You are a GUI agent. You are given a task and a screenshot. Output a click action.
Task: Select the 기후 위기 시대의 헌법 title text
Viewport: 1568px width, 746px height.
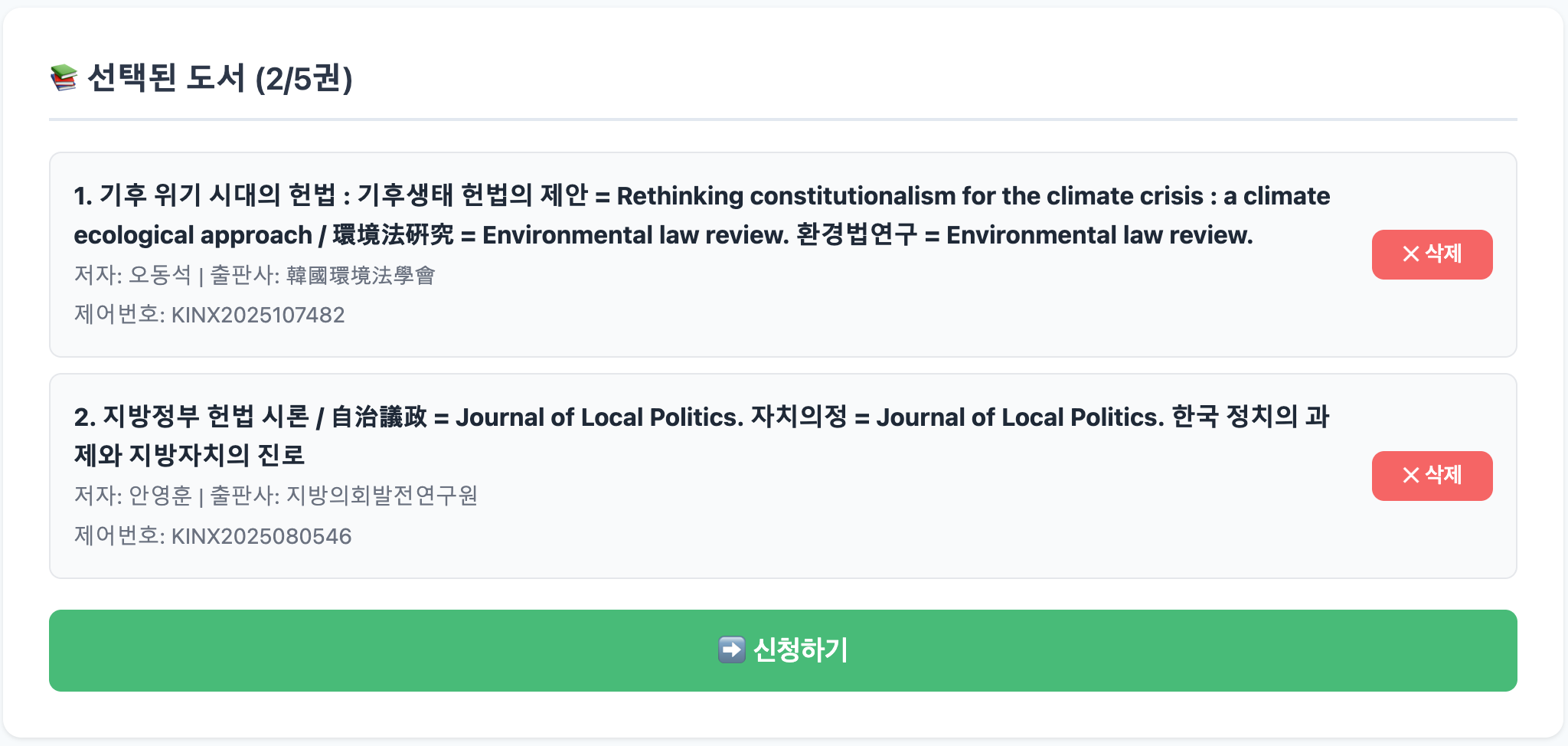click(217, 196)
